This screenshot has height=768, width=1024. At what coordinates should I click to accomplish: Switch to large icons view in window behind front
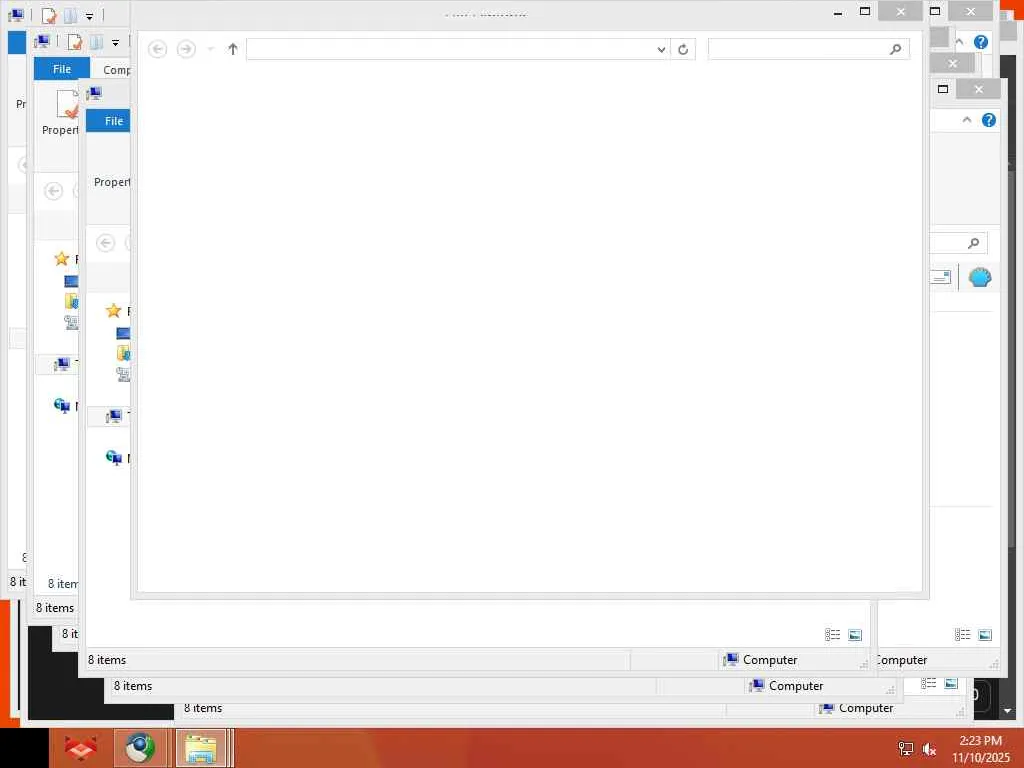click(x=855, y=635)
